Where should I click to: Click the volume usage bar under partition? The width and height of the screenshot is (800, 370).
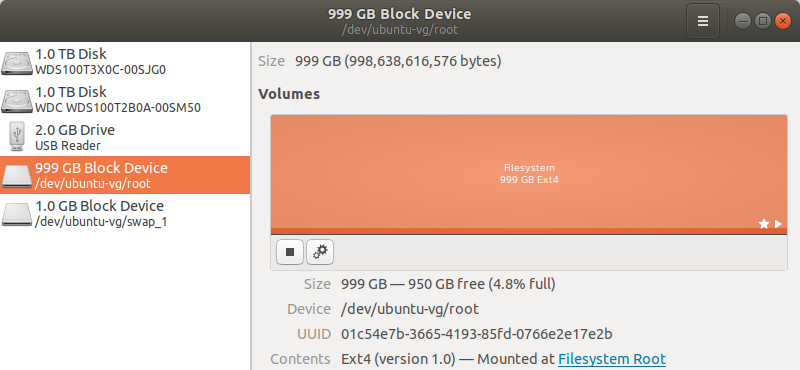point(529,231)
